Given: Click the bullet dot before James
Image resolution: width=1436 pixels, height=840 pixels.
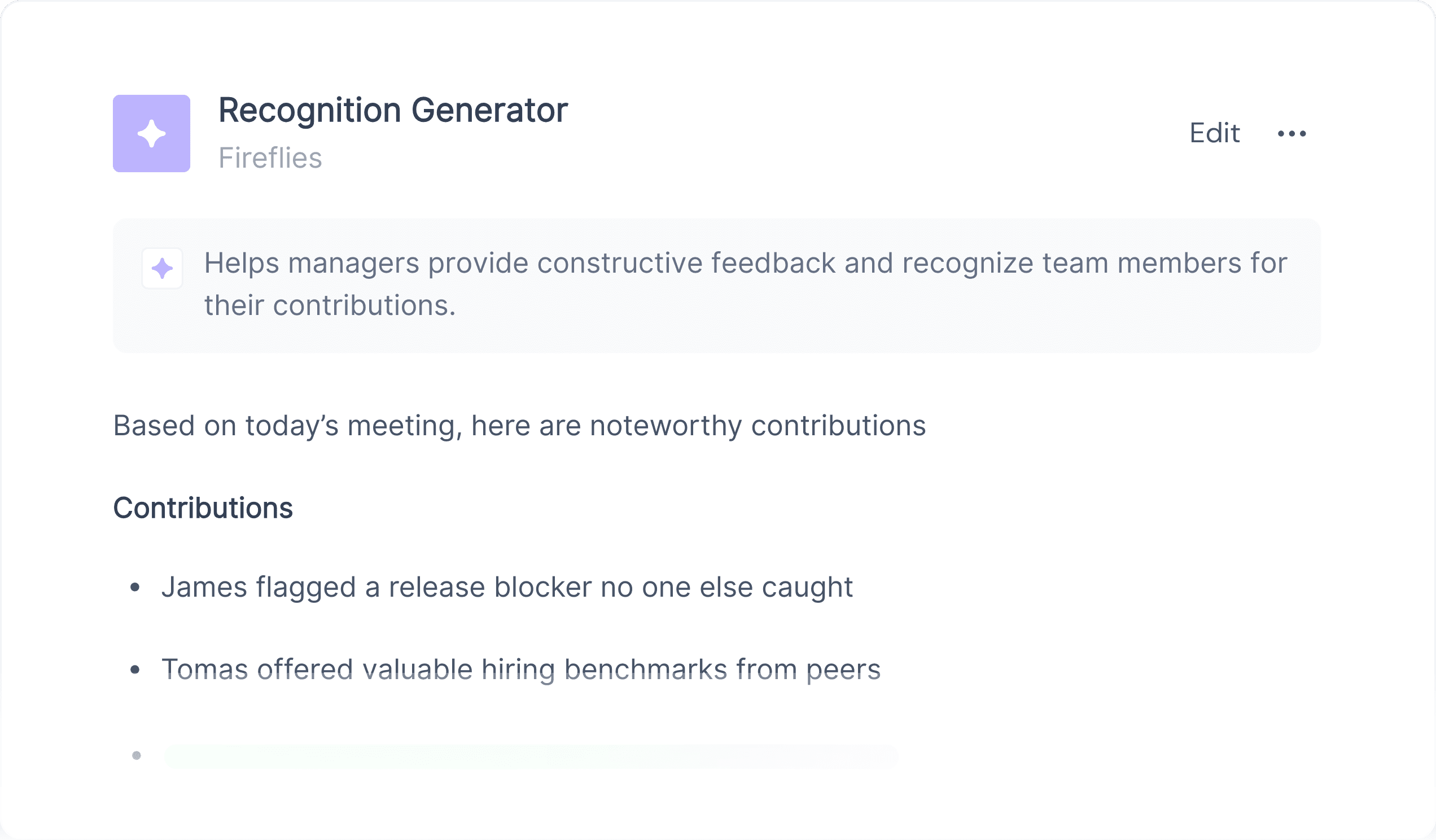Looking at the screenshot, I should [135, 588].
